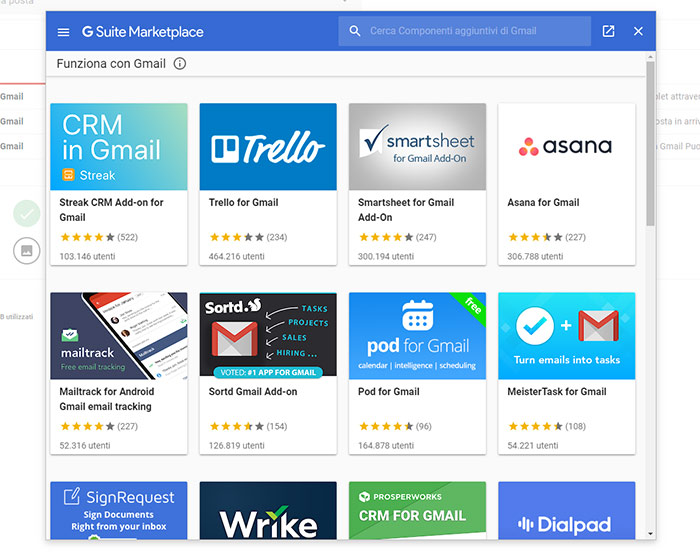Click the green checkmark circle in background Gmail

click(27, 213)
